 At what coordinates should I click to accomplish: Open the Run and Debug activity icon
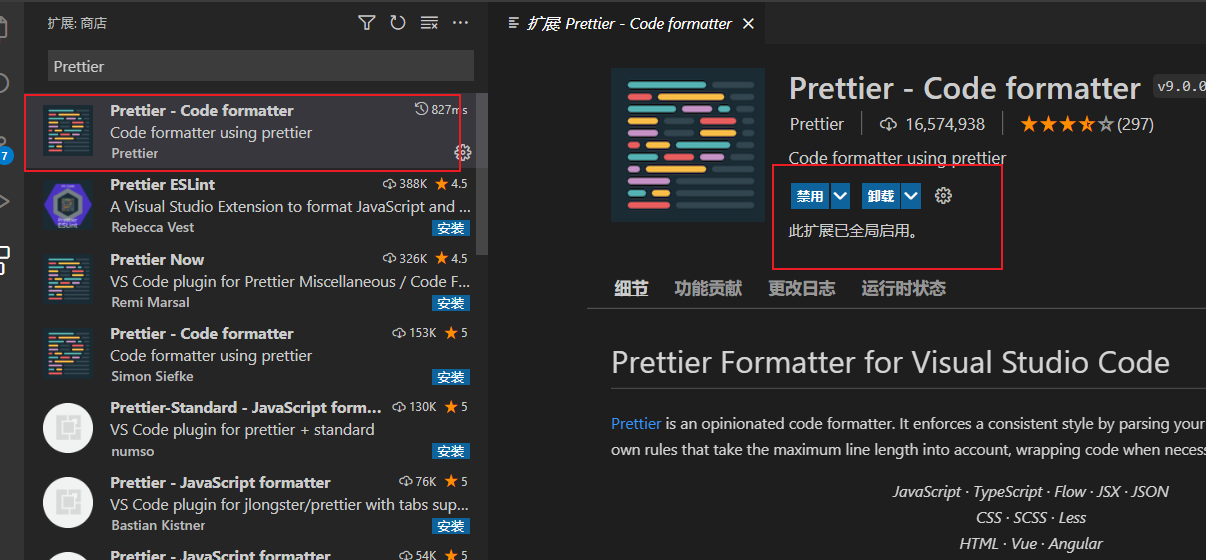tap(4, 201)
